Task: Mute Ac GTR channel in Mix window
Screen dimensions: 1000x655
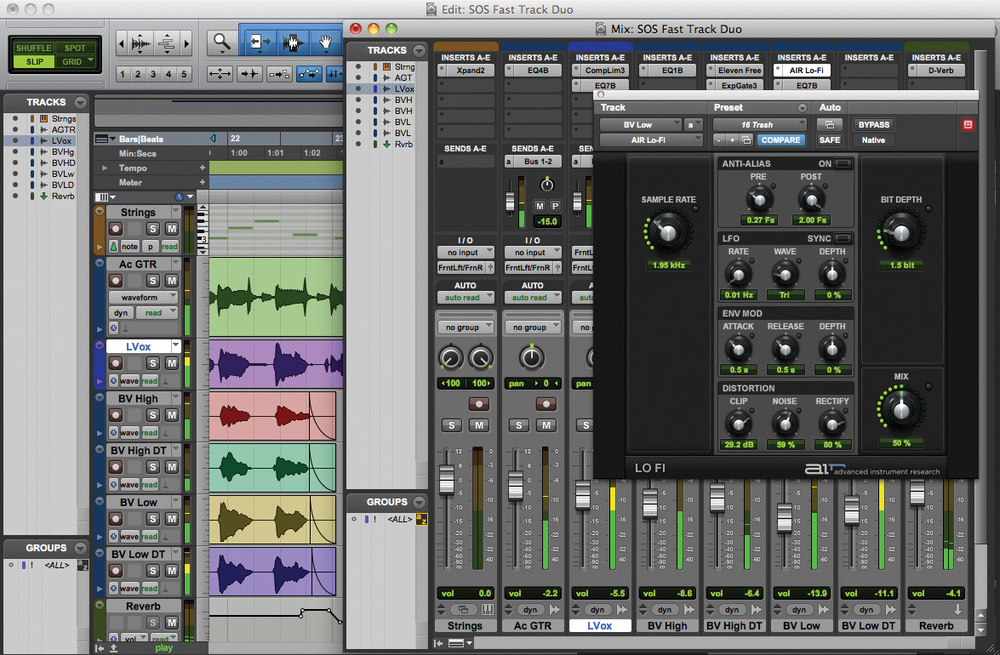Action: pyautogui.click(x=547, y=425)
